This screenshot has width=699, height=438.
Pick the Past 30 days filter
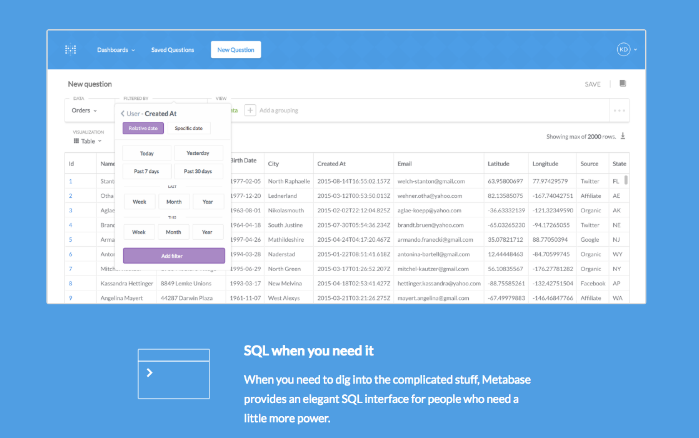pyautogui.click(x=198, y=171)
